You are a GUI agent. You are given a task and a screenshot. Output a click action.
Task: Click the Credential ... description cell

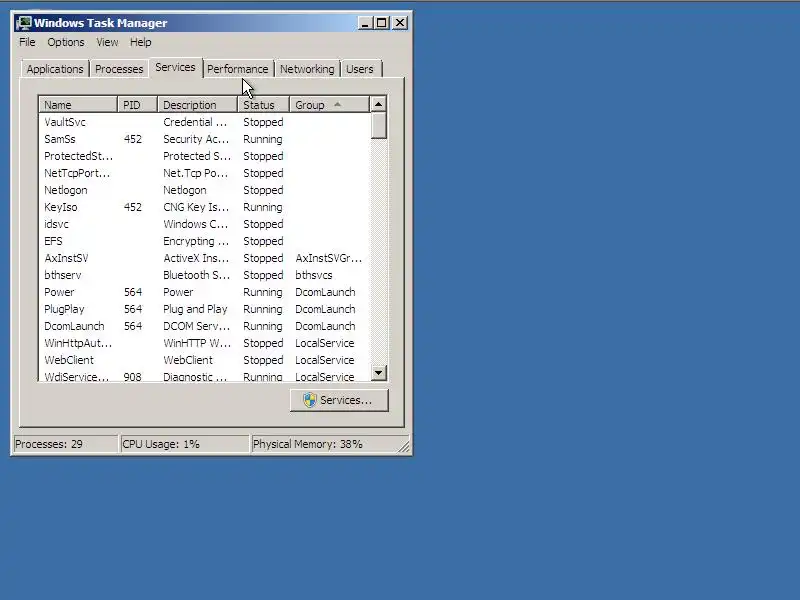195,122
